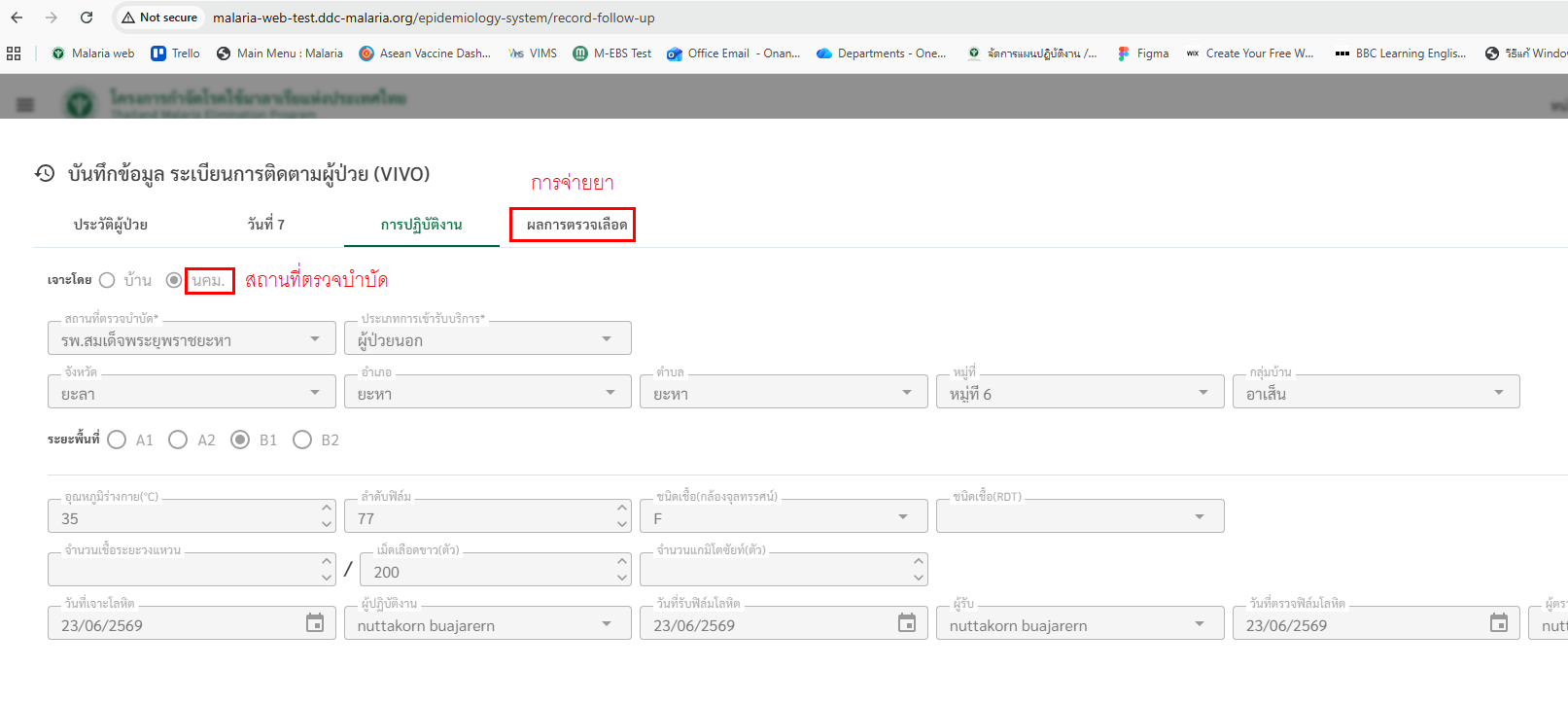1568x704 pixels.
Task: Open the หมู่ที่ dropdown showing หมู่ที่ 6
Action: 1080,392
